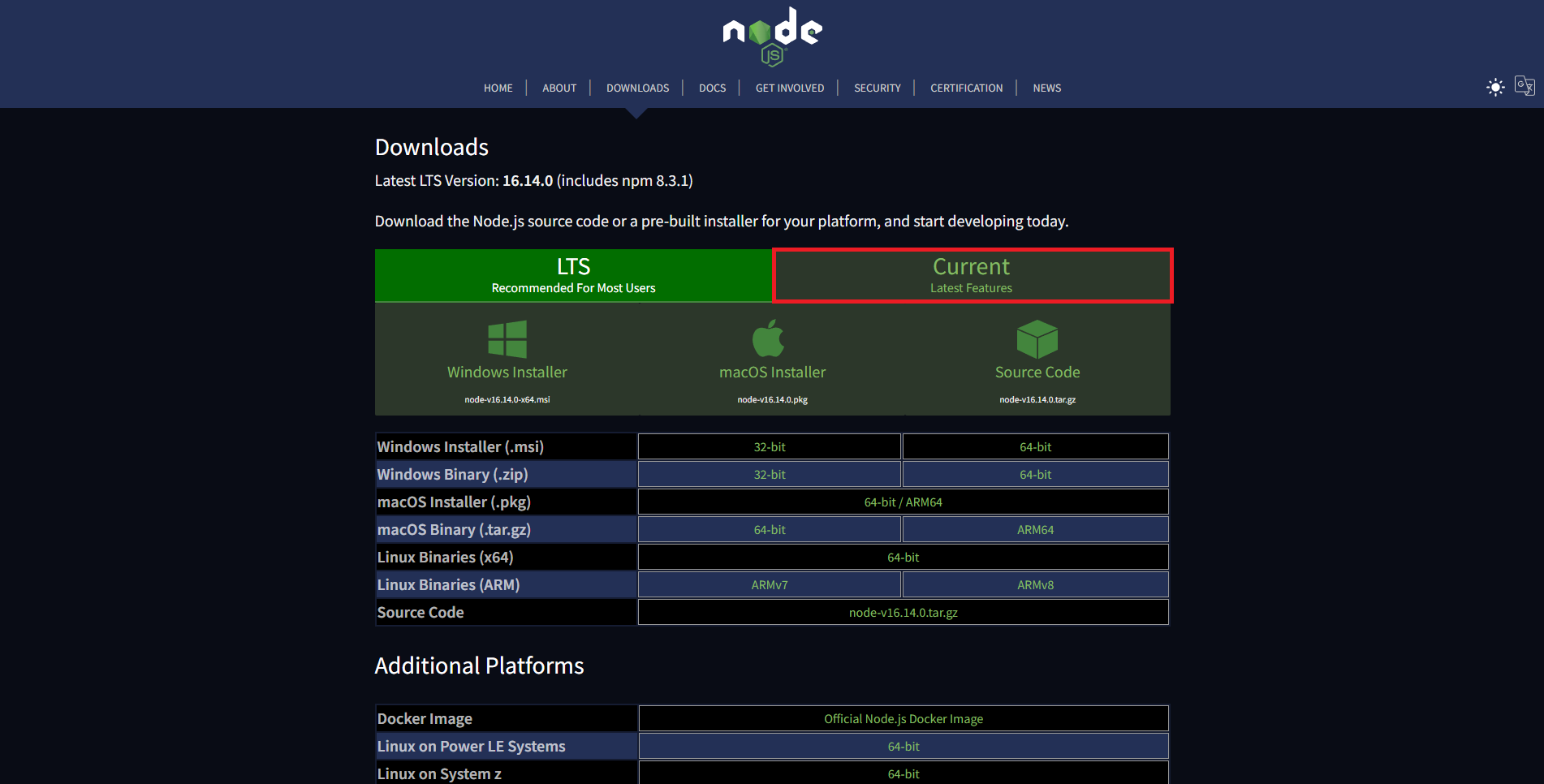Download node-v16.14.0.tar.gz below Source Code icon
1544x784 pixels.
tap(1037, 399)
